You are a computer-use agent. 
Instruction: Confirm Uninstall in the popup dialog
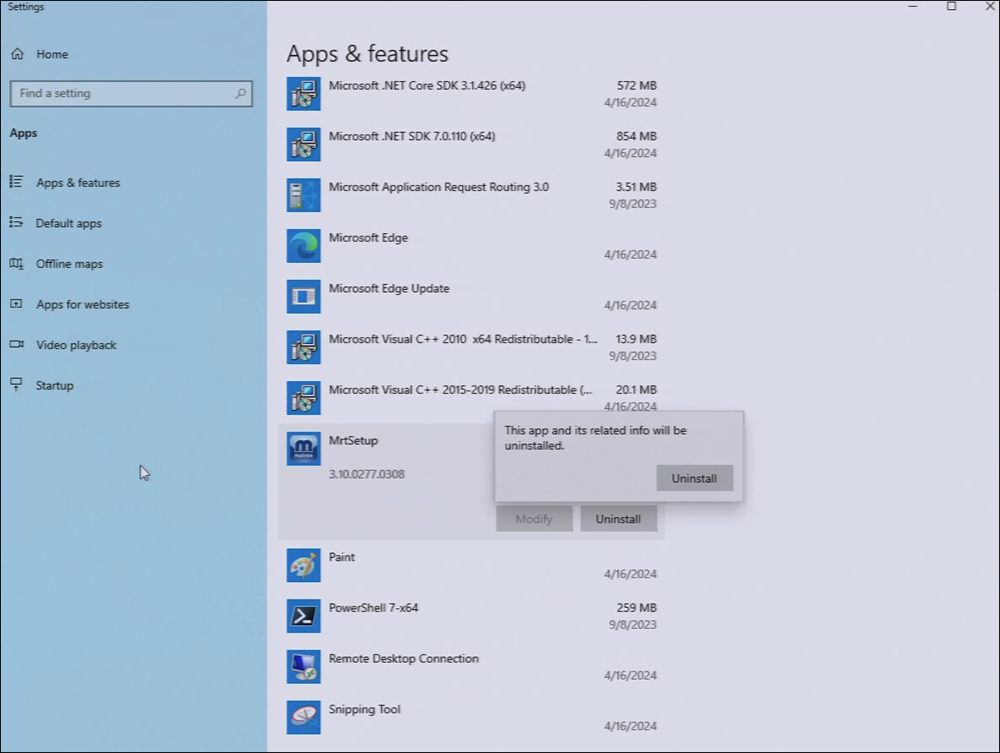694,478
